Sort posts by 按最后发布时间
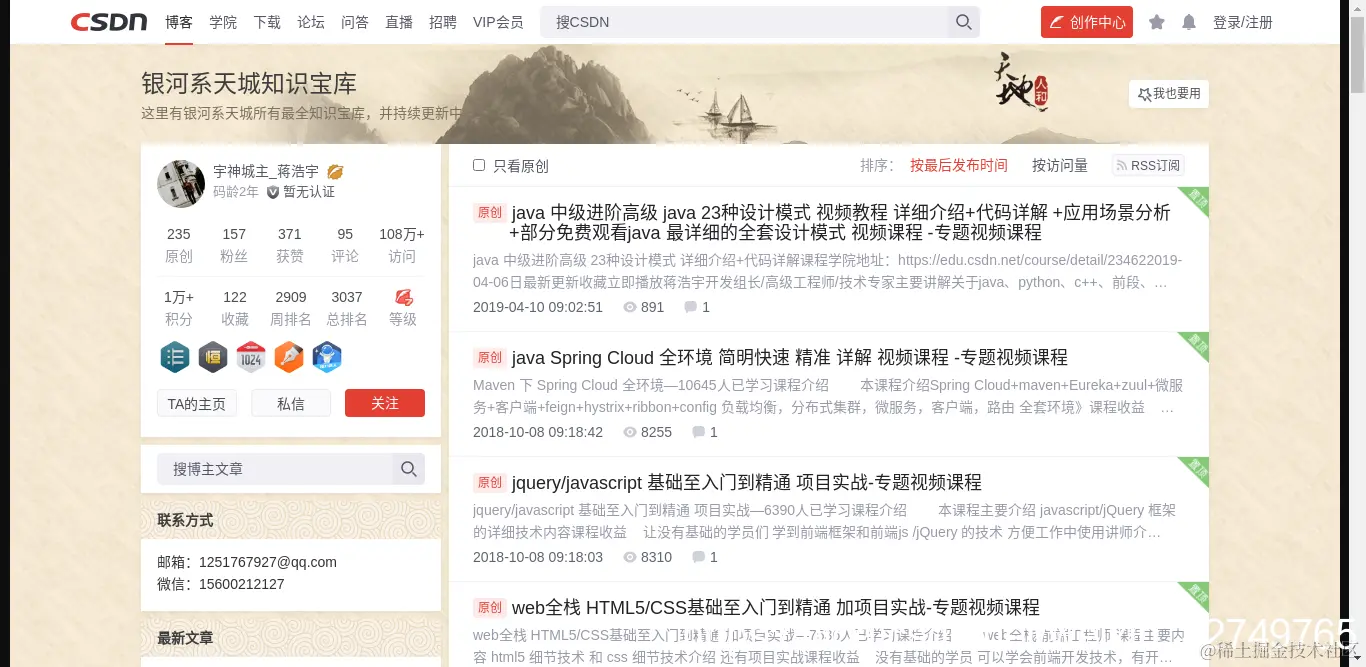This screenshot has width=1366, height=667. (959, 166)
